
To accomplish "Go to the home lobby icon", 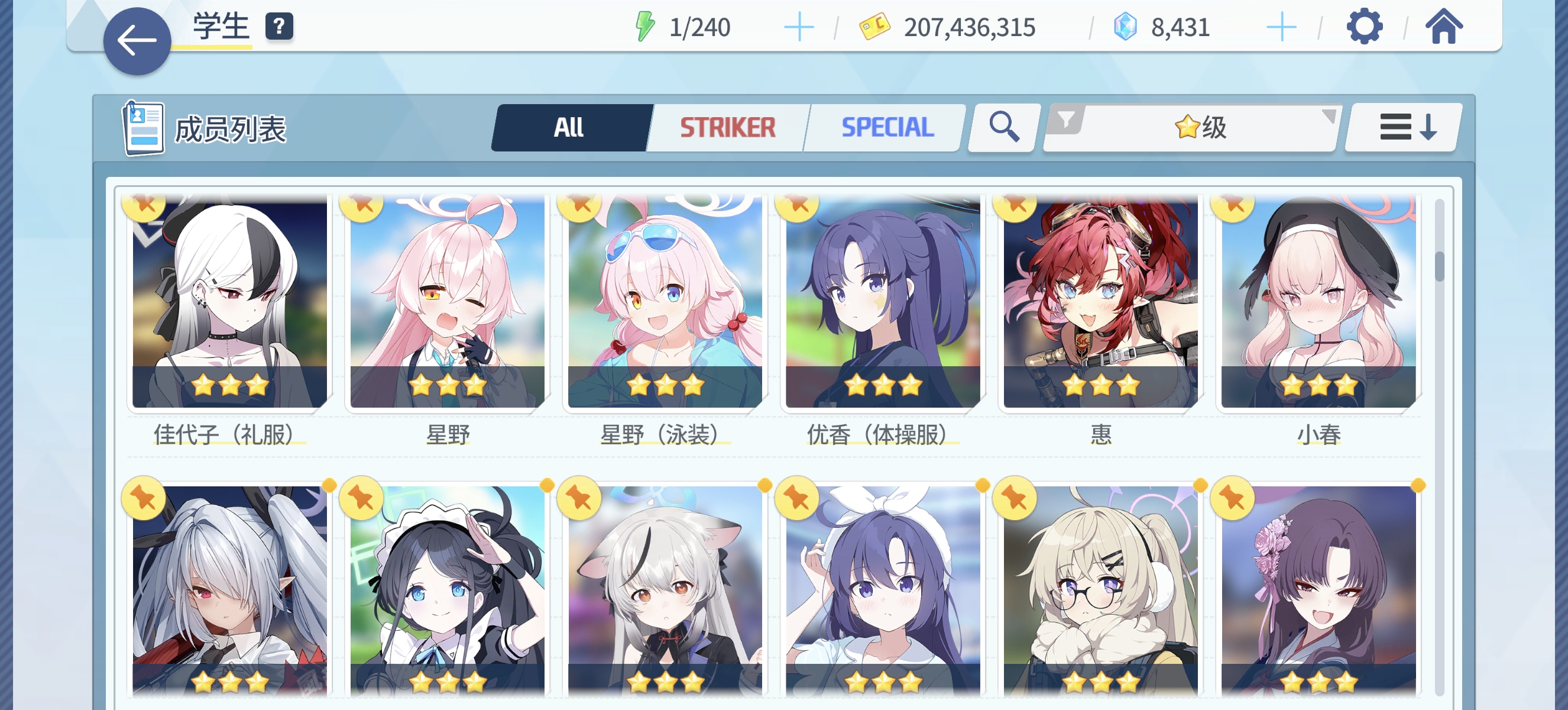I will (x=1443, y=27).
